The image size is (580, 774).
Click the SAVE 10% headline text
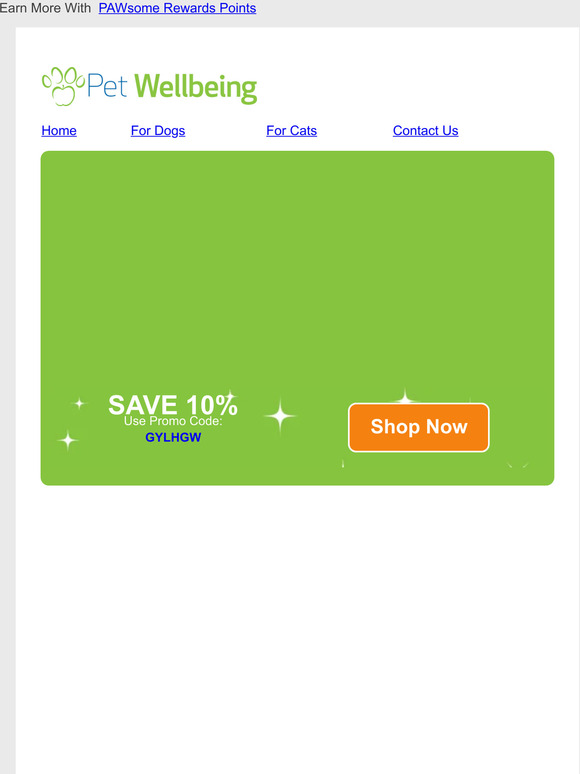pyautogui.click(x=173, y=405)
